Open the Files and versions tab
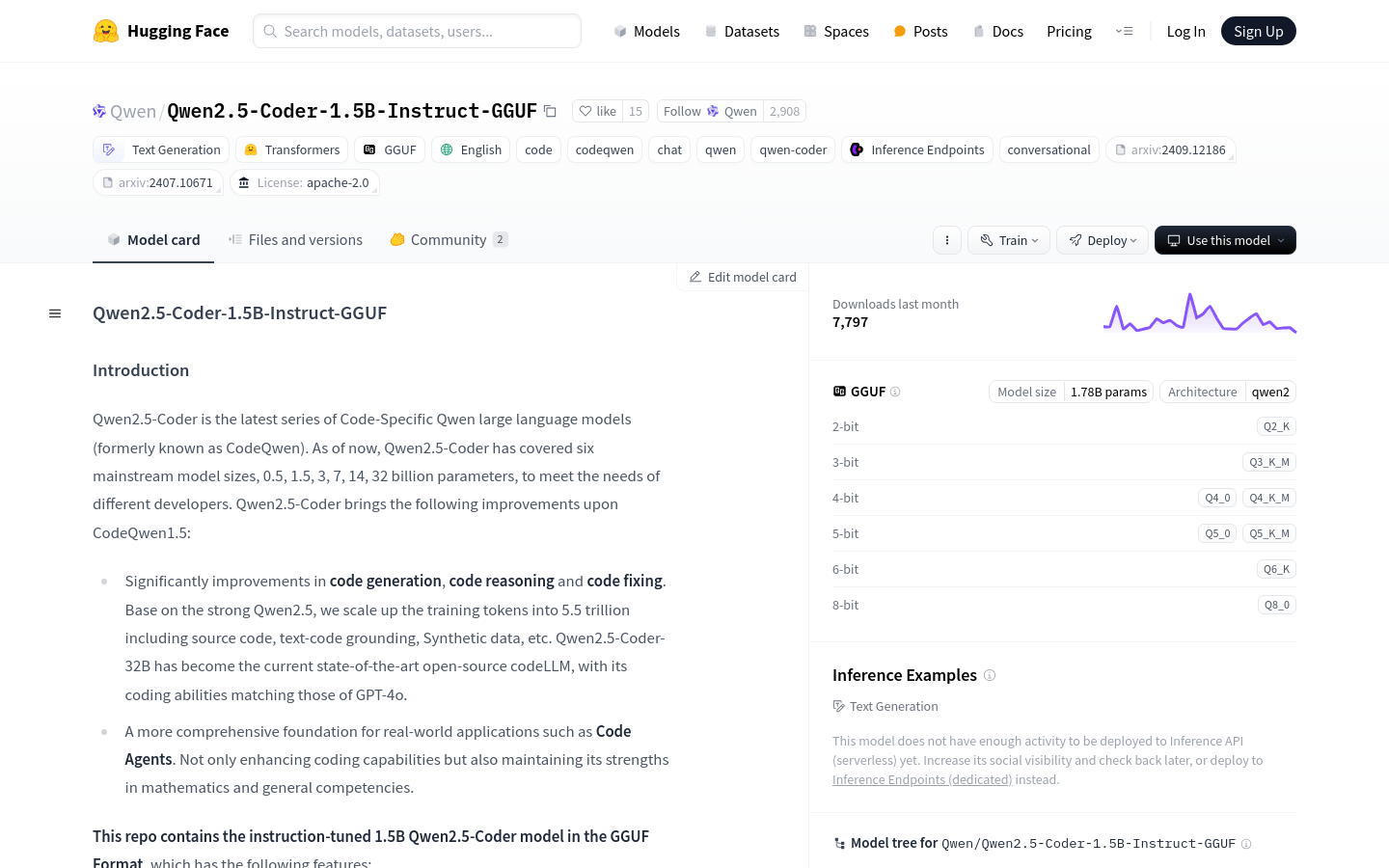The width and height of the screenshot is (1389, 868). point(295,240)
